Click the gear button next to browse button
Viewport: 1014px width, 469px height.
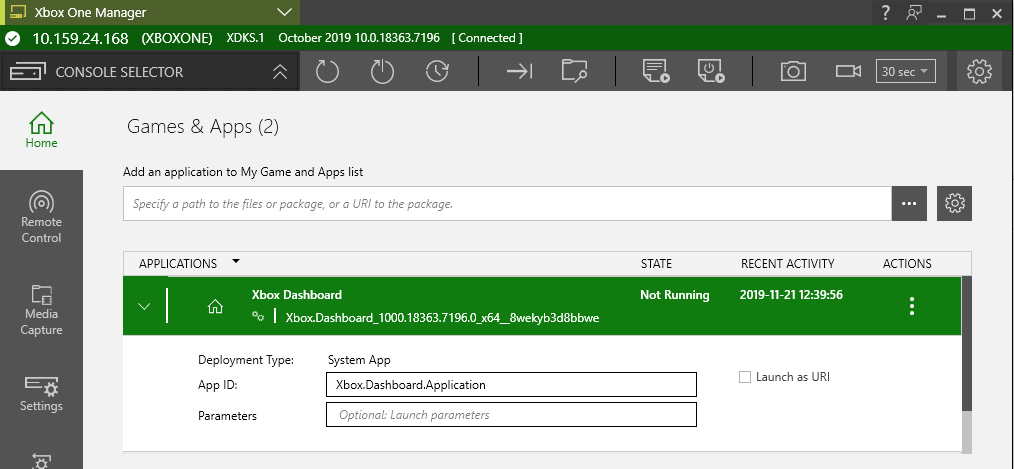point(955,204)
